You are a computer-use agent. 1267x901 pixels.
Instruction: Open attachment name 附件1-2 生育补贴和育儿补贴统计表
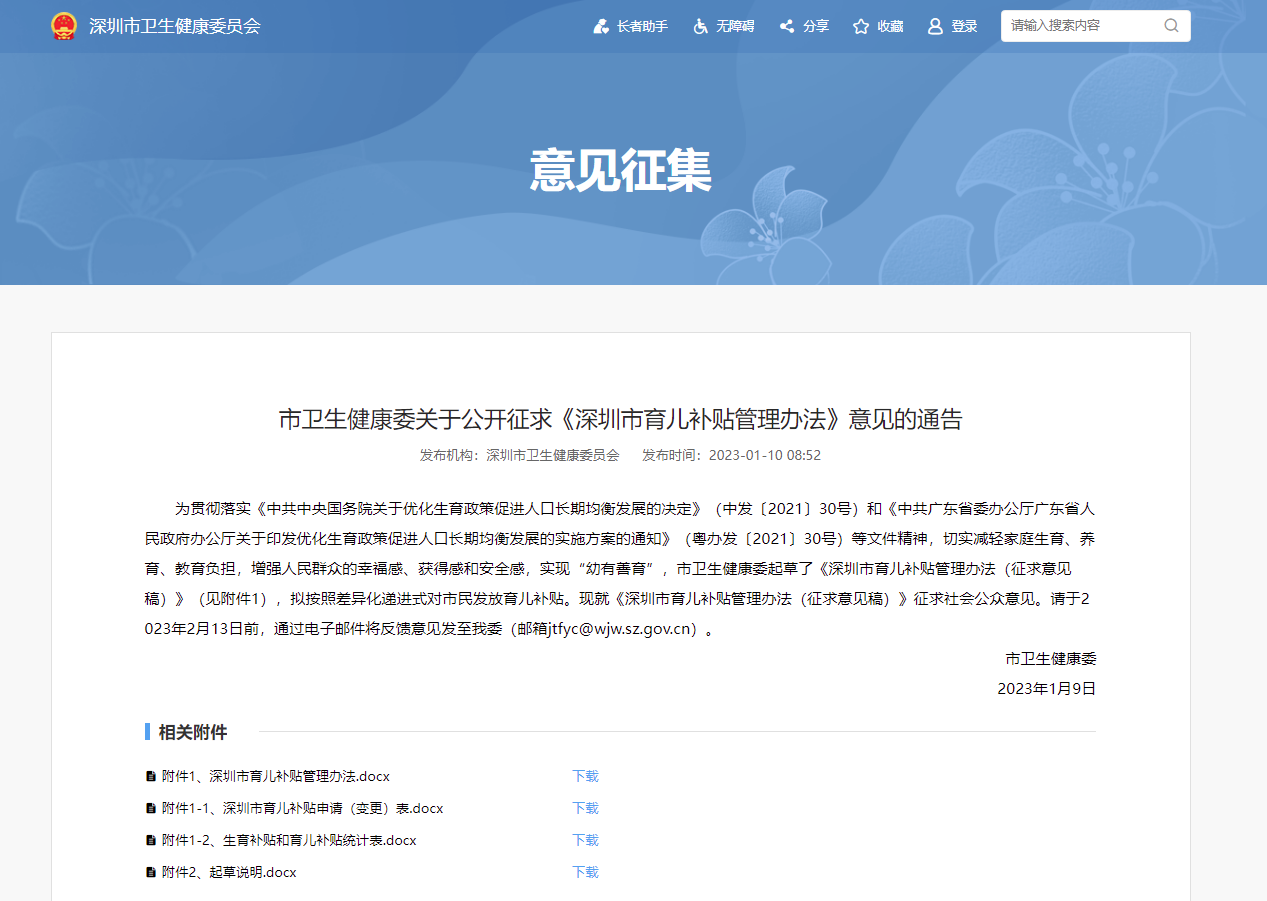point(289,840)
